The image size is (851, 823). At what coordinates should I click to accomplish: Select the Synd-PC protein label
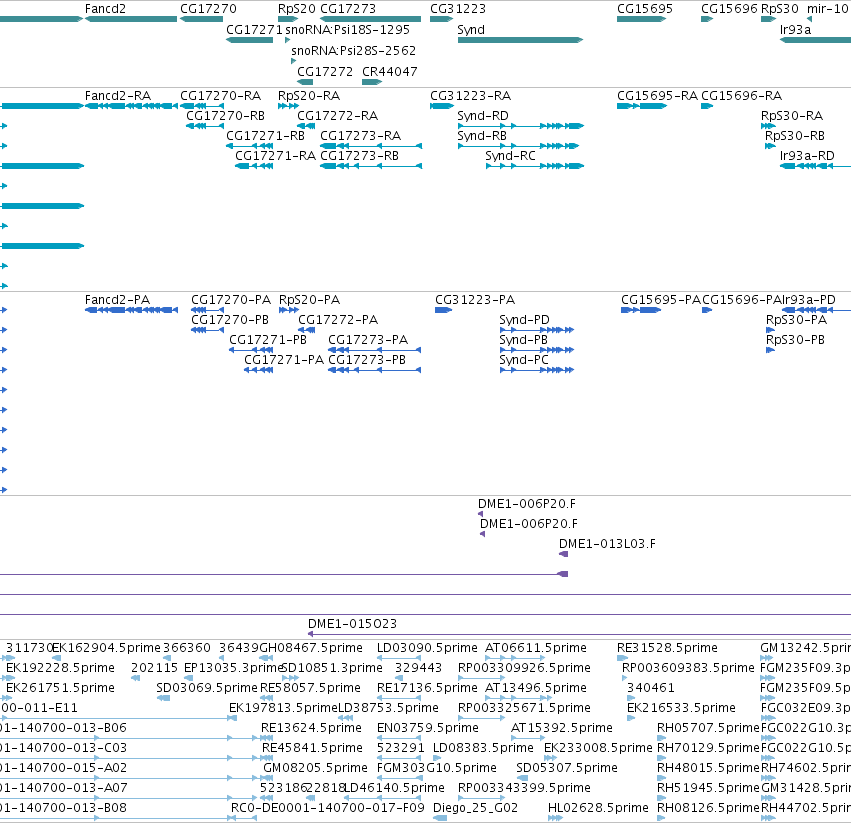pyautogui.click(x=524, y=360)
